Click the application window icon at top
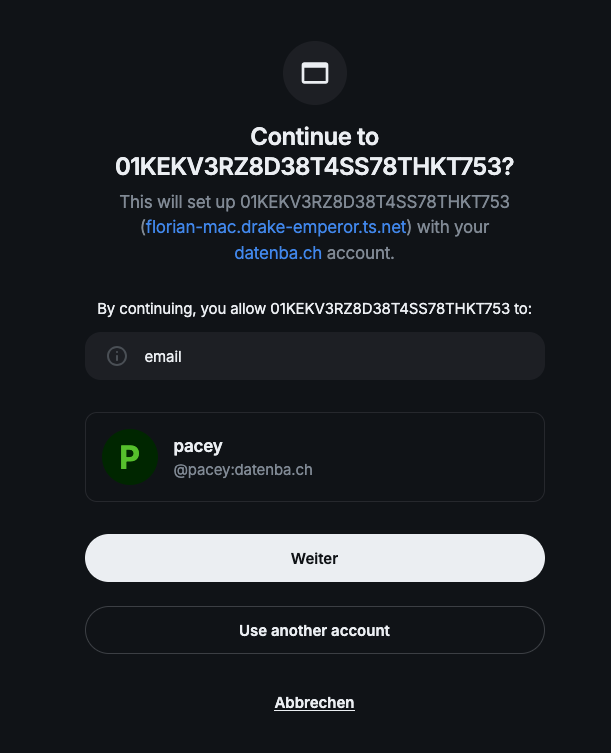Screen dimensions: 611x753 (x=315, y=73)
